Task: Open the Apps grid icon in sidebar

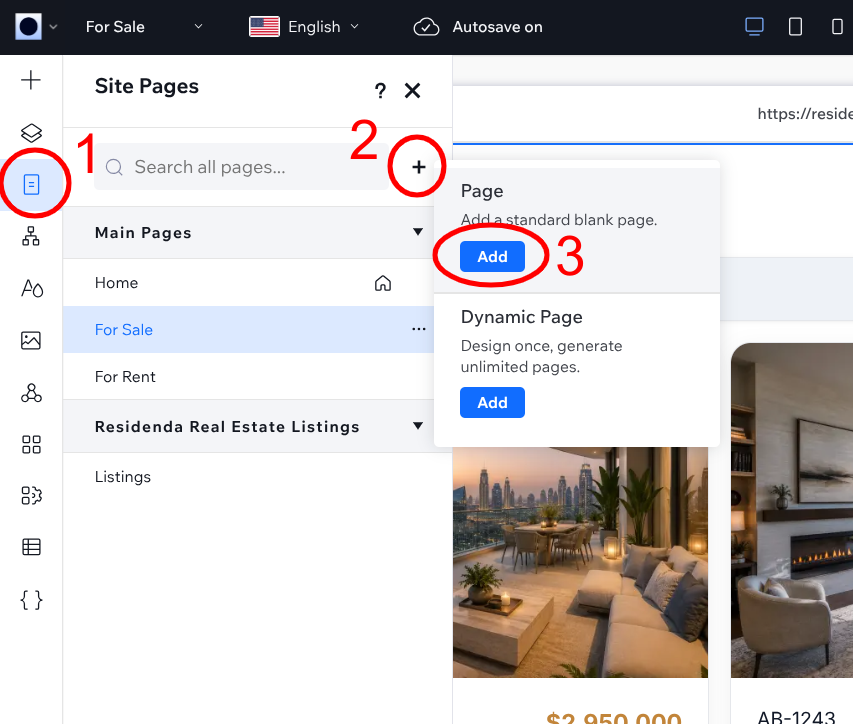Action: (x=31, y=444)
